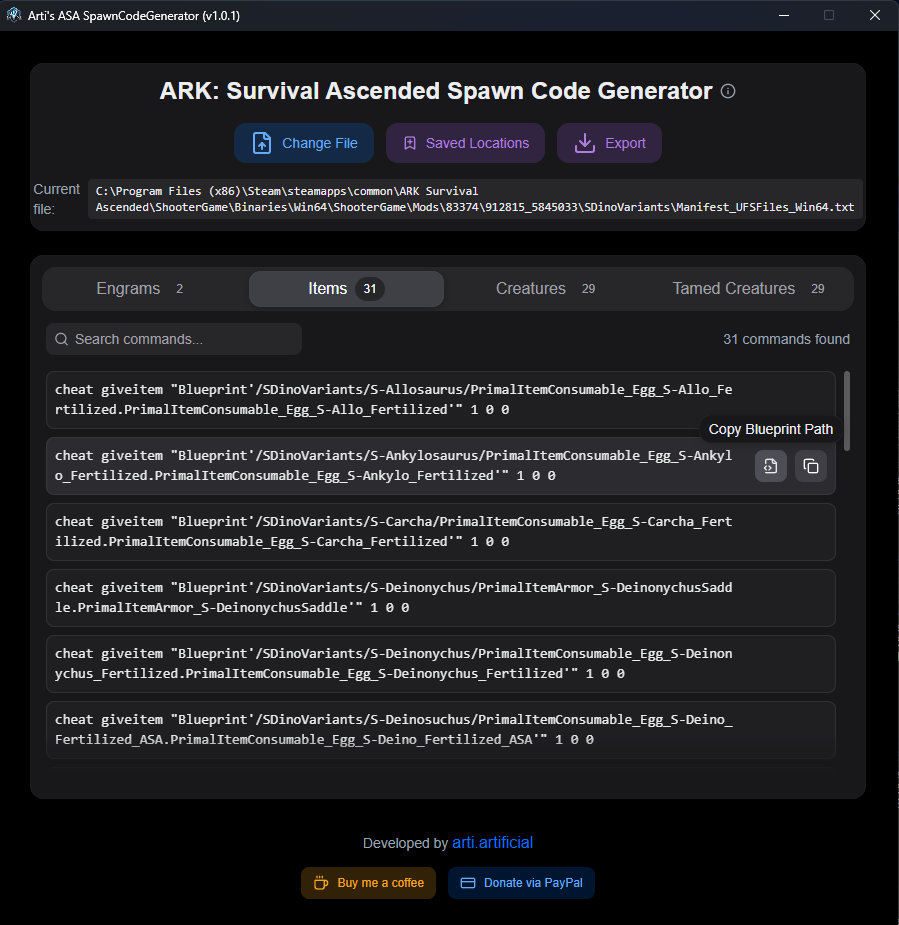
Task: Switch to Tamed Creatures tab
Action: 748,289
